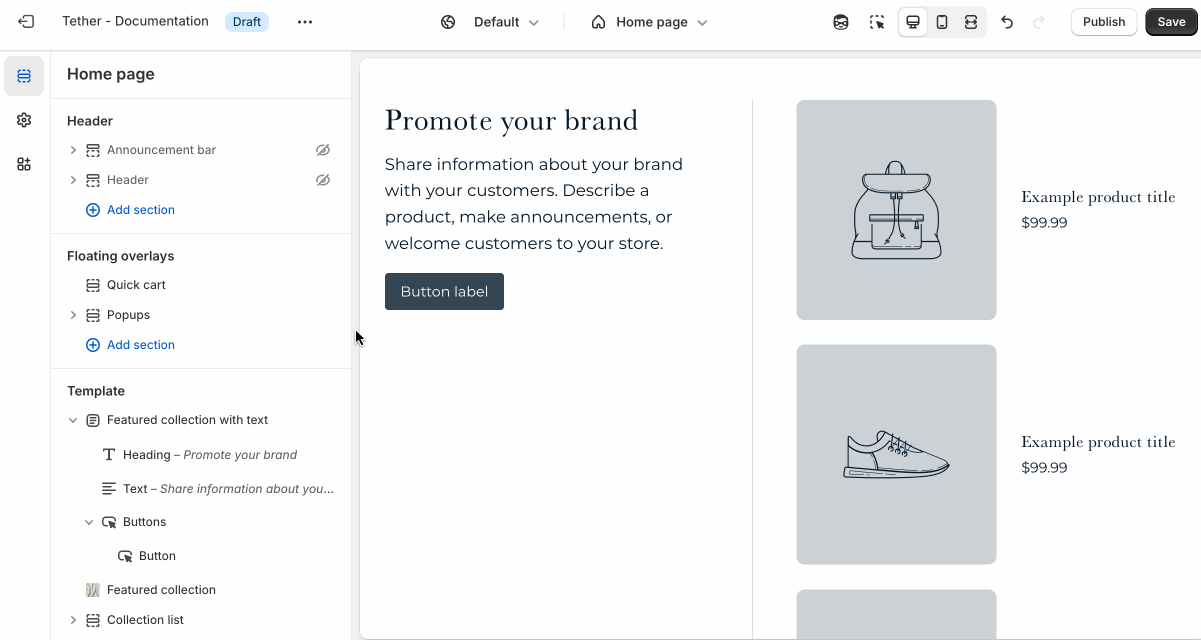Switch to desktop preview
Screen dimensions: 1201x640
pos(913,22)
